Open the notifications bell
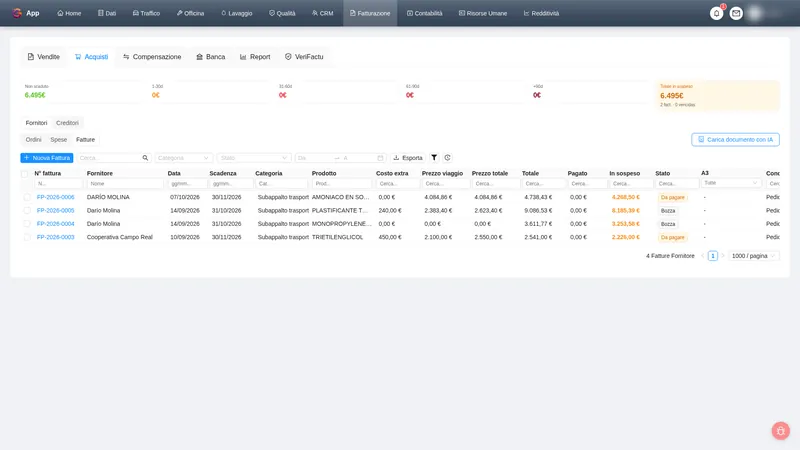This screenshot has height=450, width=800. tap(716, 13)
